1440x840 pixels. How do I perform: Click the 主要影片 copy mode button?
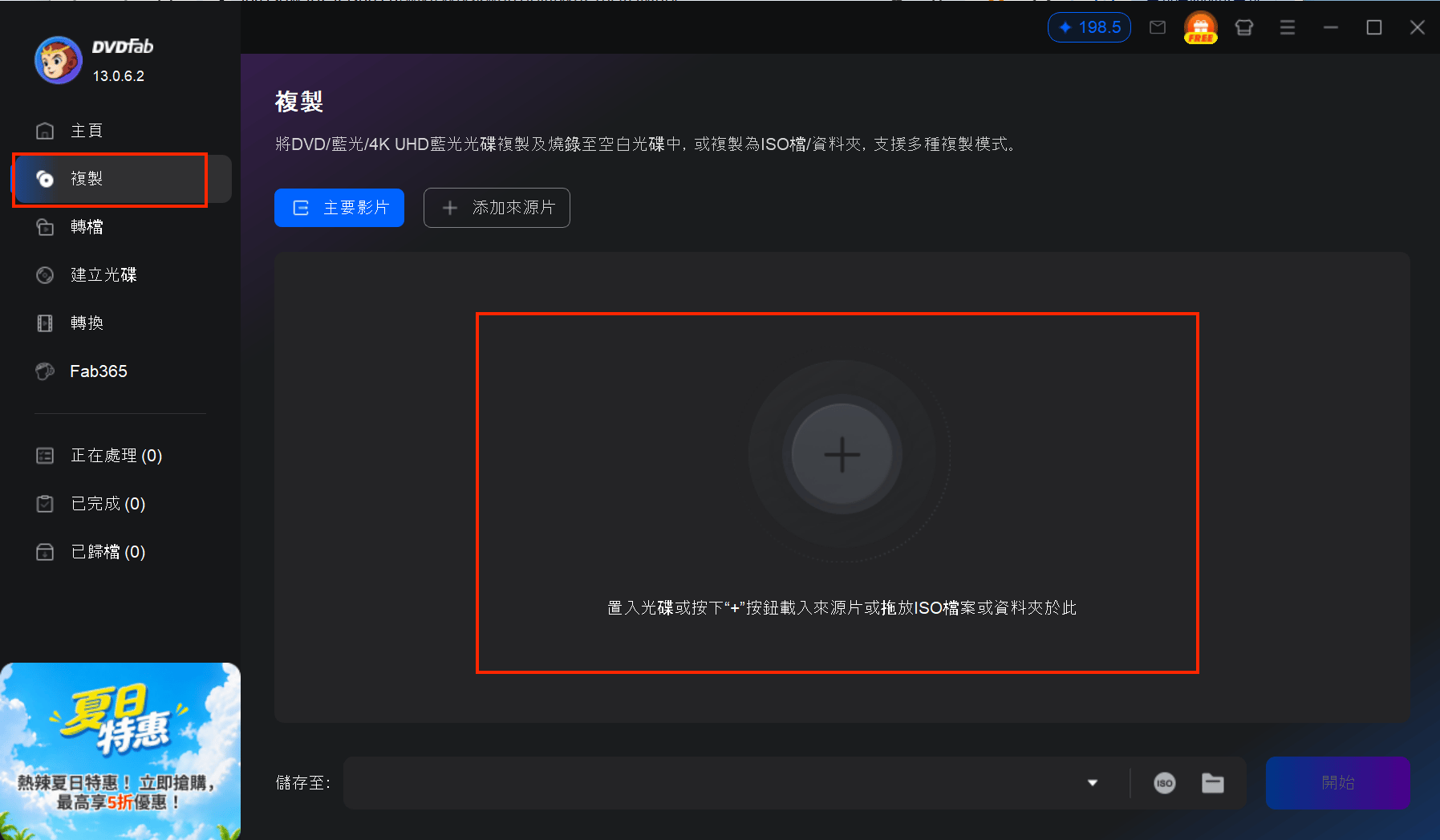pyautogui.click(x=339, y=208)
